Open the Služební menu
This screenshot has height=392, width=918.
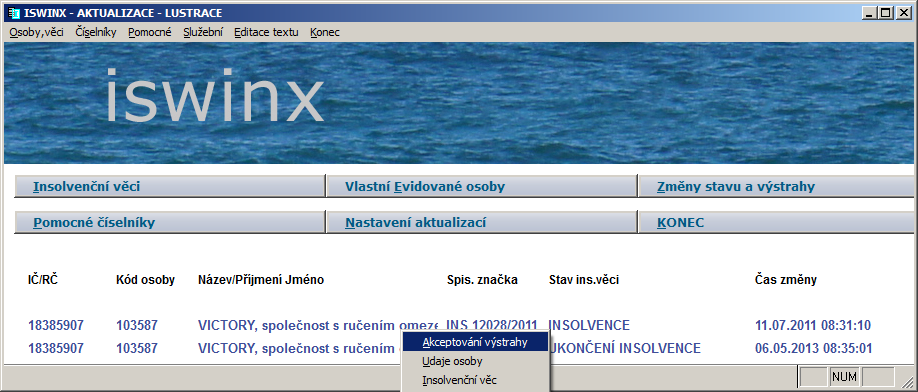point(203,33)
